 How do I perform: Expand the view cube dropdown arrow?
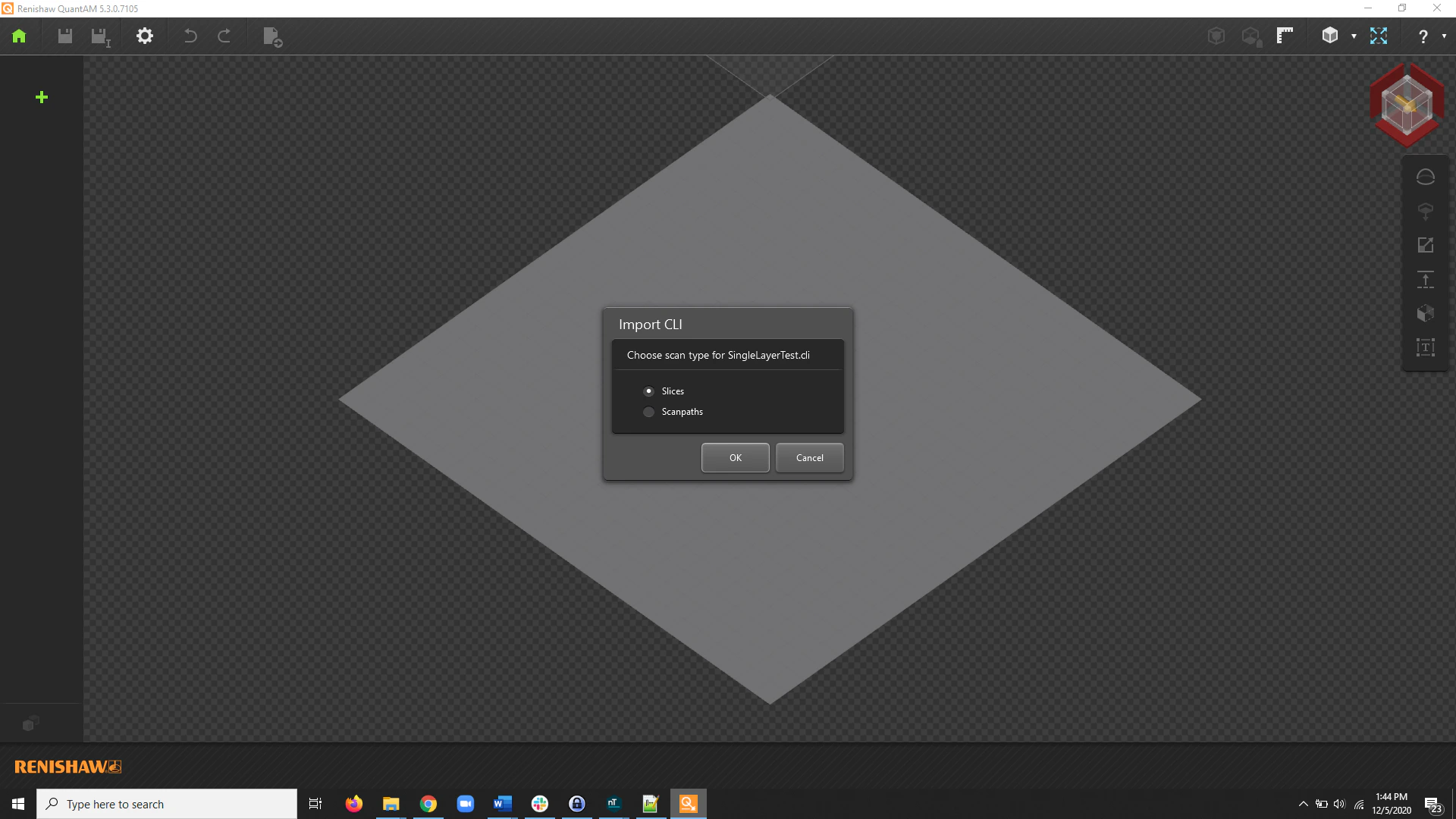point(1354,36)
